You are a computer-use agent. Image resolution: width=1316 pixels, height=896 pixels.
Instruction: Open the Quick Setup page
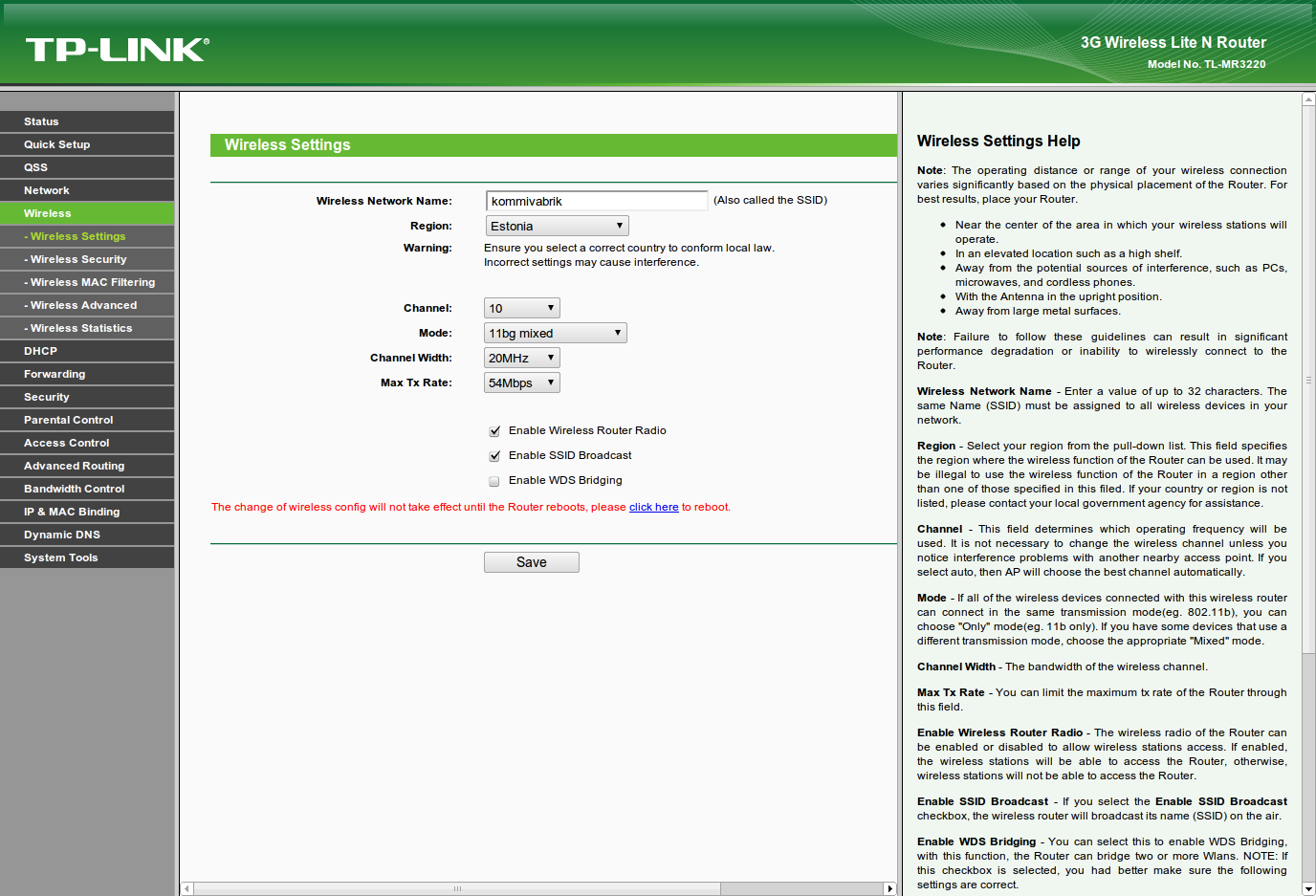tap(87, 144)
